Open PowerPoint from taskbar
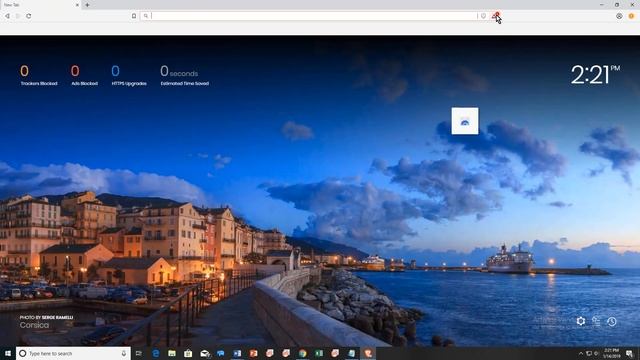Viewport: 640px width, 360px height. pyautogui.click(x=253, y=353)
